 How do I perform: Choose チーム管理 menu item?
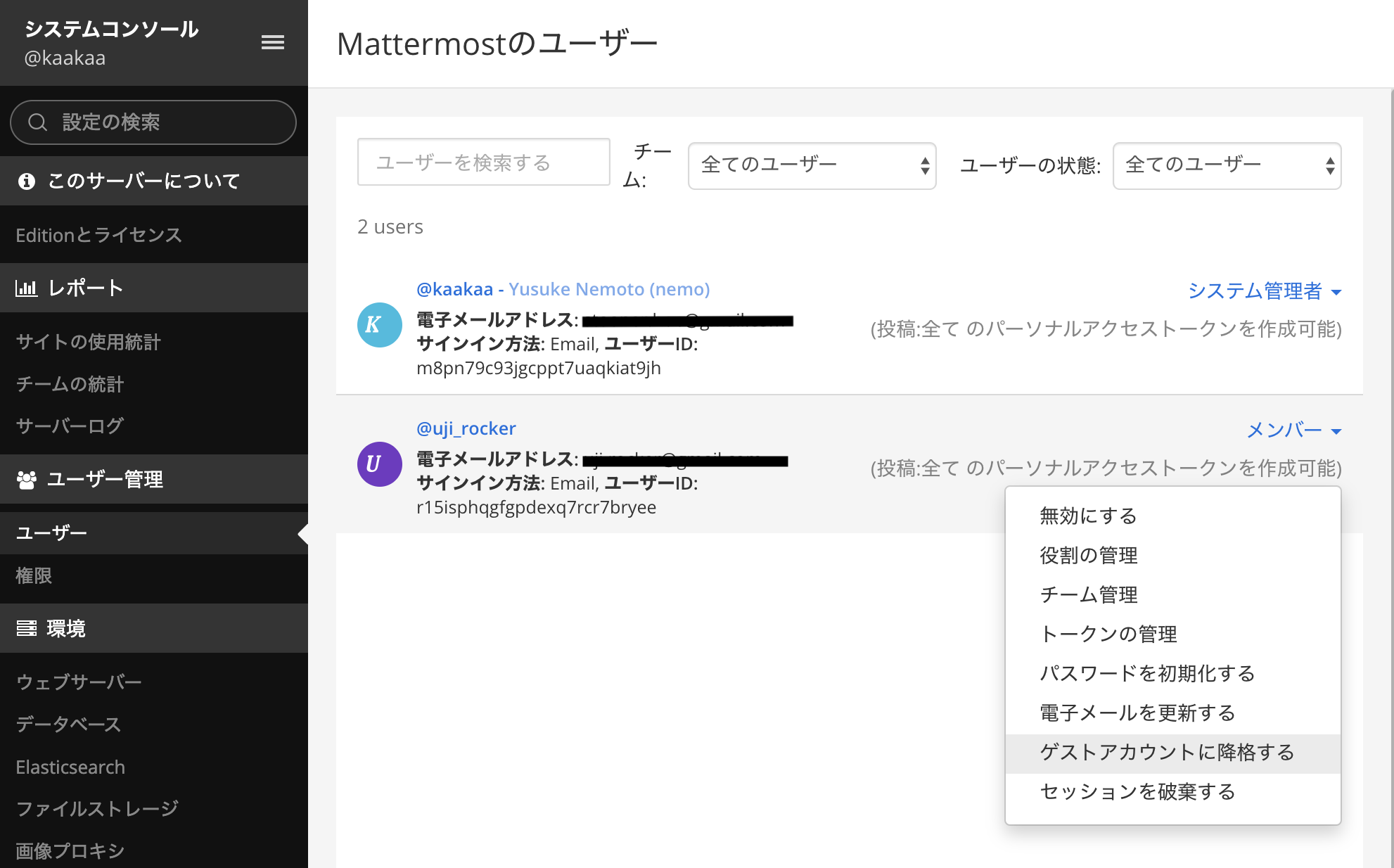tap(1173, 594)
